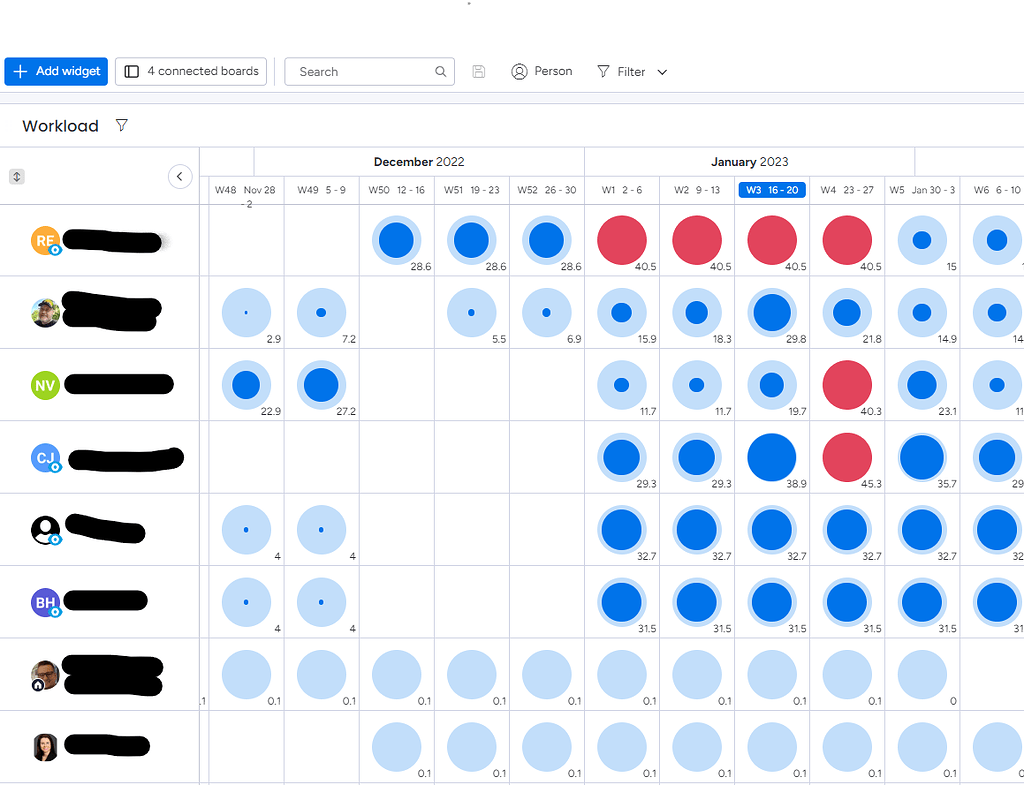
Task: Open the red 45.3 overload bubble
Action: (846, 457)
